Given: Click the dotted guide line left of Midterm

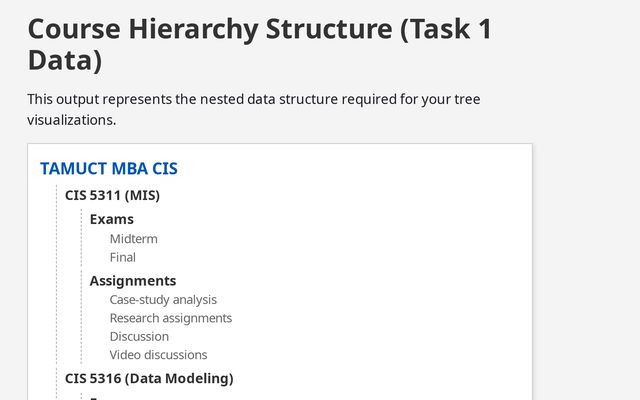Looking at the screenshot, I should (x=82, y=239).
